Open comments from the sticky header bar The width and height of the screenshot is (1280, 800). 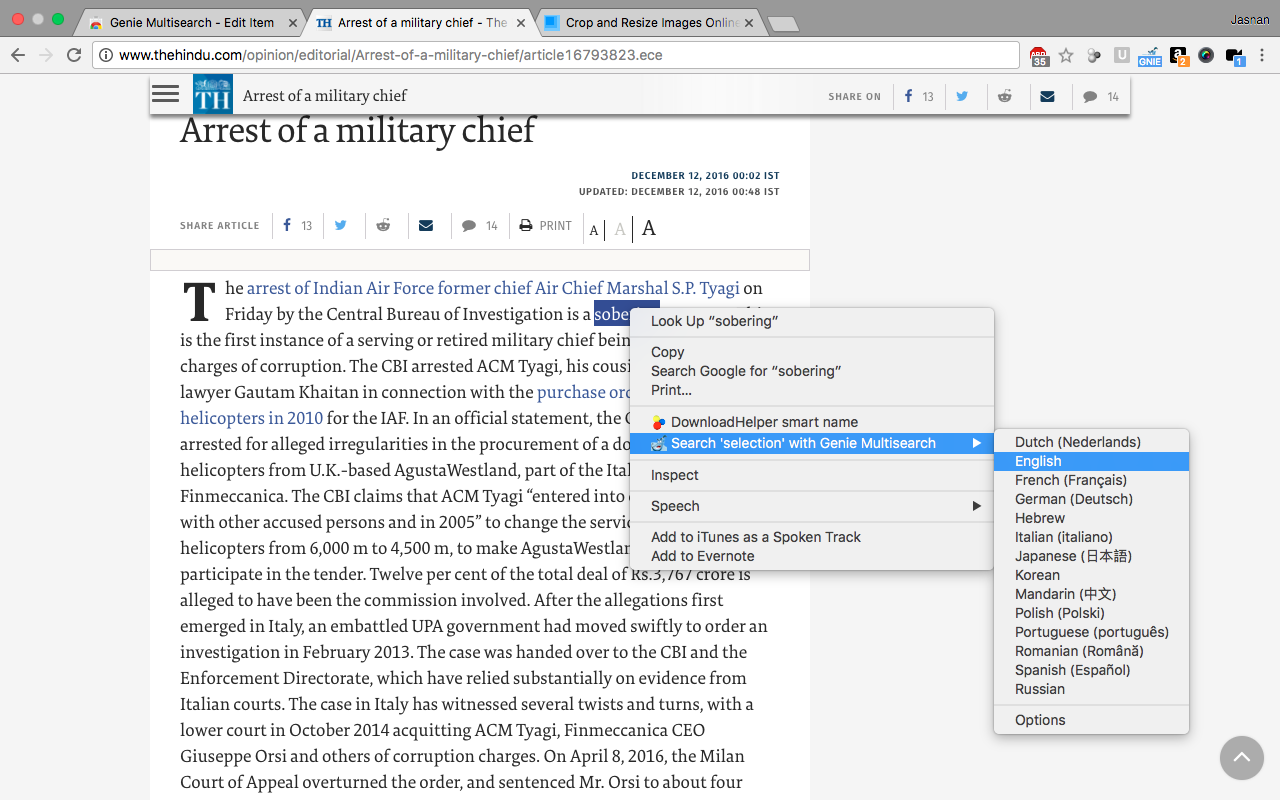(x=1100, y=96)
